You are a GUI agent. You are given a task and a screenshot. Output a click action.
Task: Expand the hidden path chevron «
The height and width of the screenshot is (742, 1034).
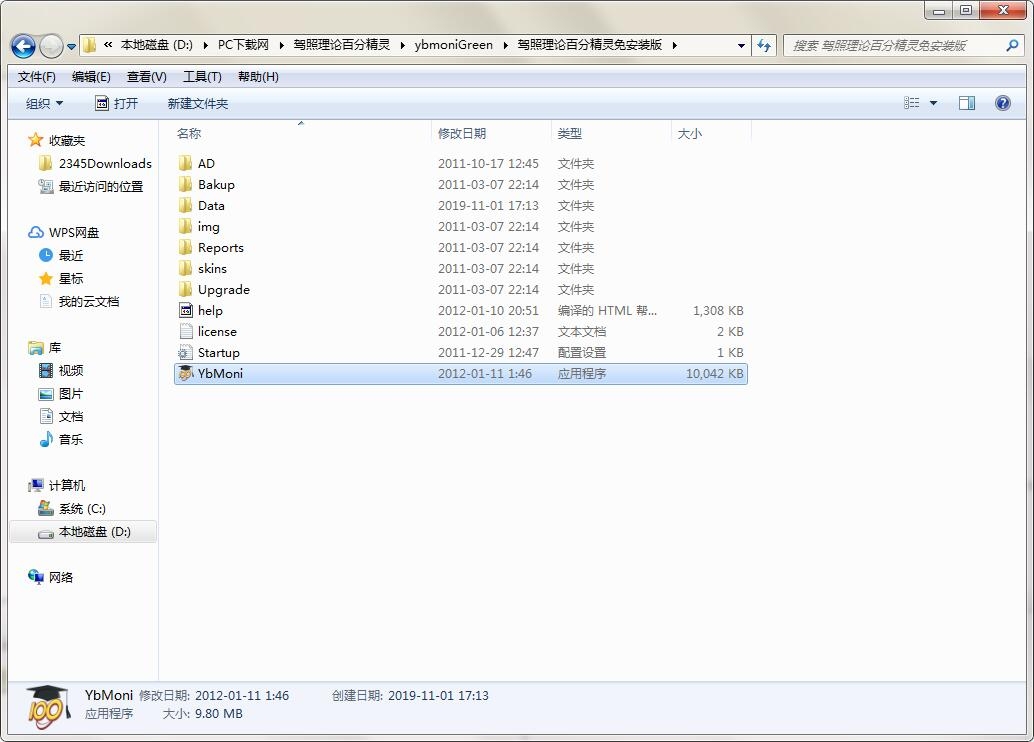click(107, 45)
